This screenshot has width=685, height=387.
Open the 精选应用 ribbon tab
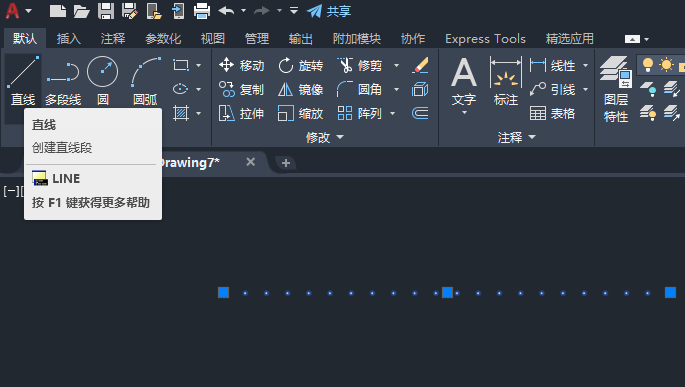click(569, 38)
